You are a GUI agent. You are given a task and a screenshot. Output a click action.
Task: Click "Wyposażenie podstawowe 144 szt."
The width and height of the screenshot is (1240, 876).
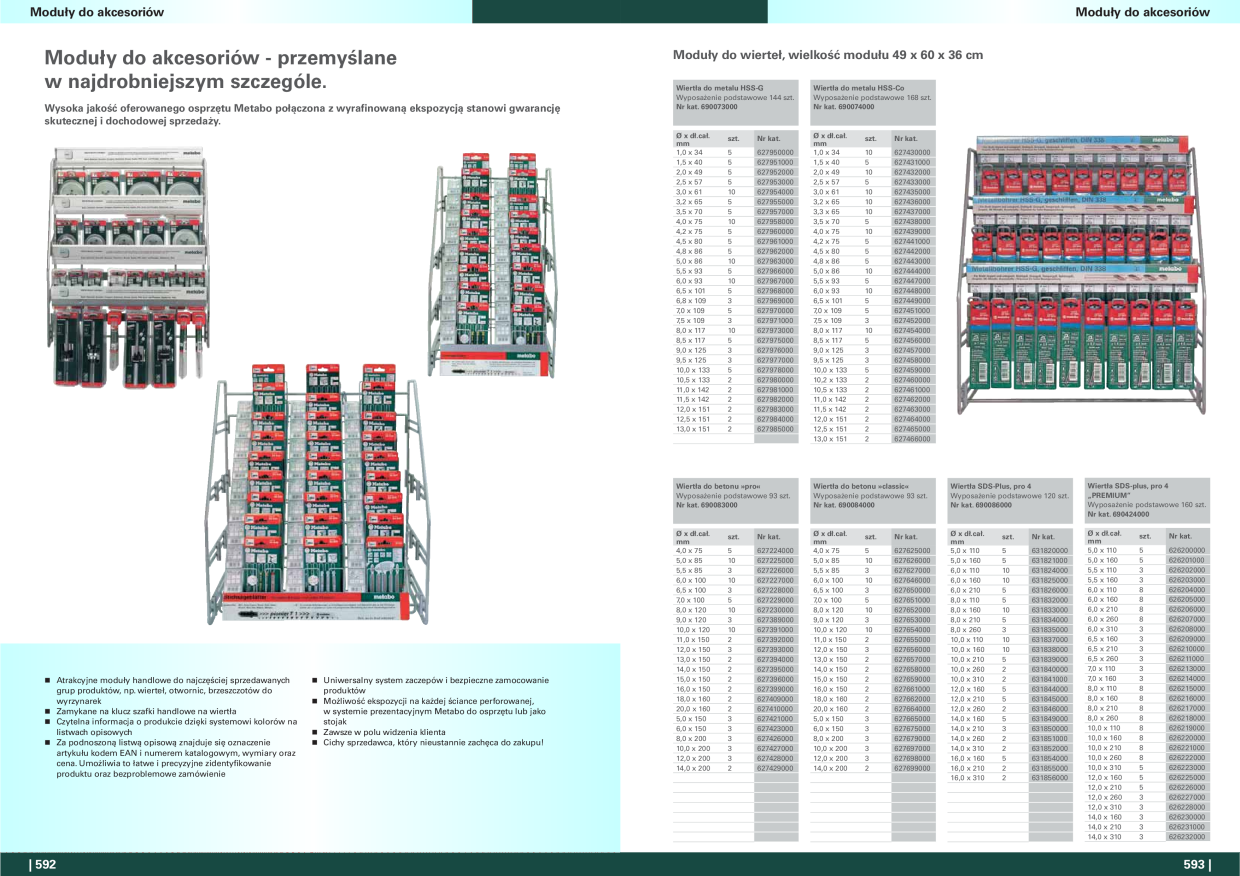(x=736, y=97)
